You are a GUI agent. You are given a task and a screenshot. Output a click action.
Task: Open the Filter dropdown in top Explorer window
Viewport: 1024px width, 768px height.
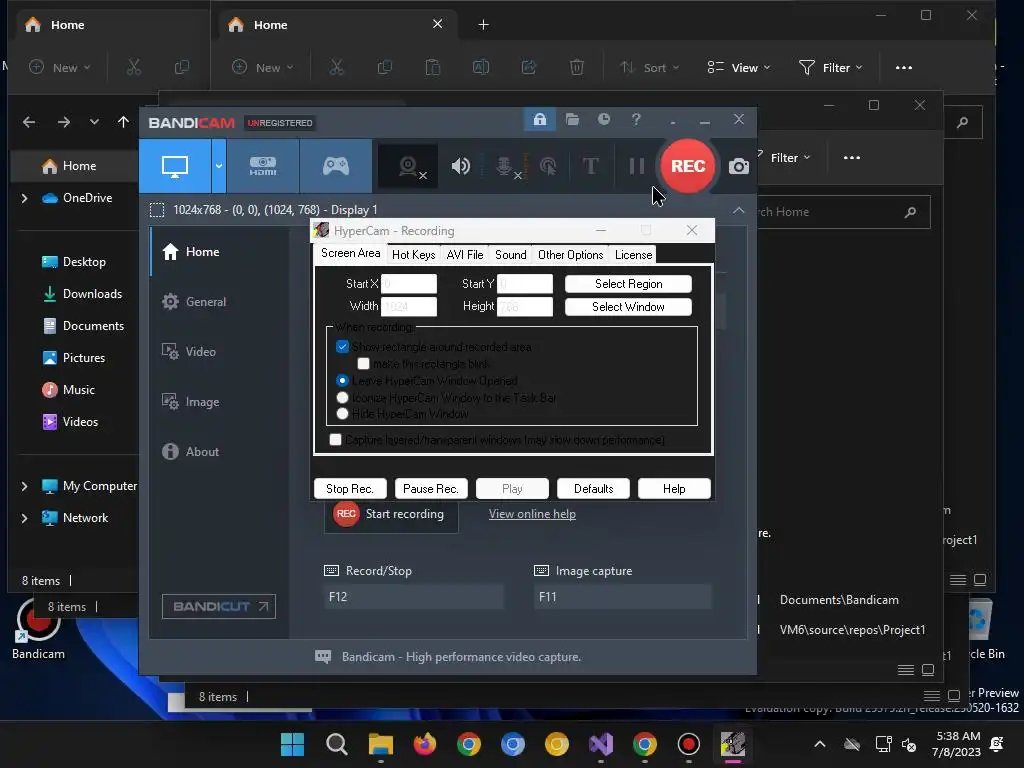831,68
